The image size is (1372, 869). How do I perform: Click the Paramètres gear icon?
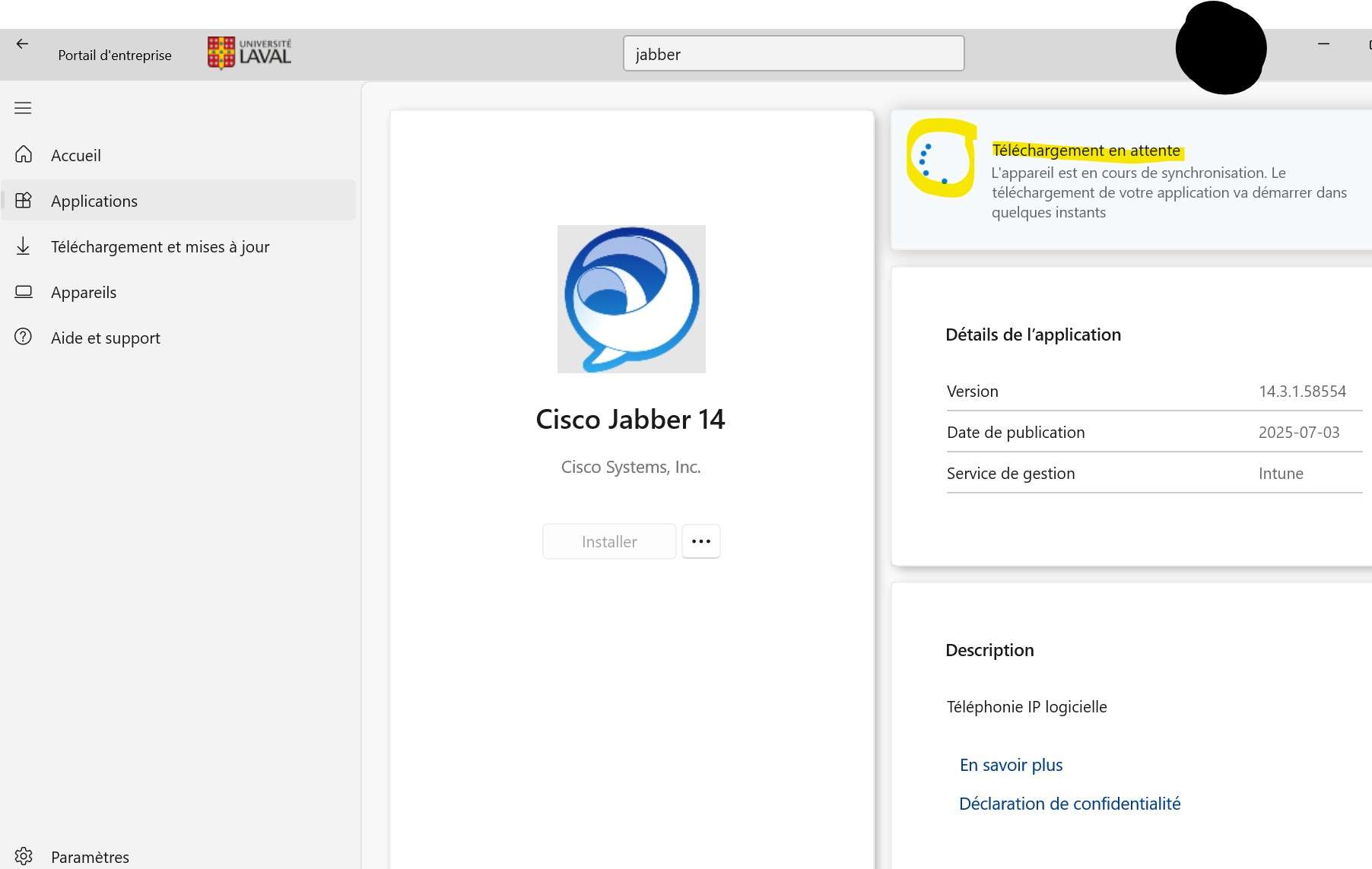[x=24, y=856]
